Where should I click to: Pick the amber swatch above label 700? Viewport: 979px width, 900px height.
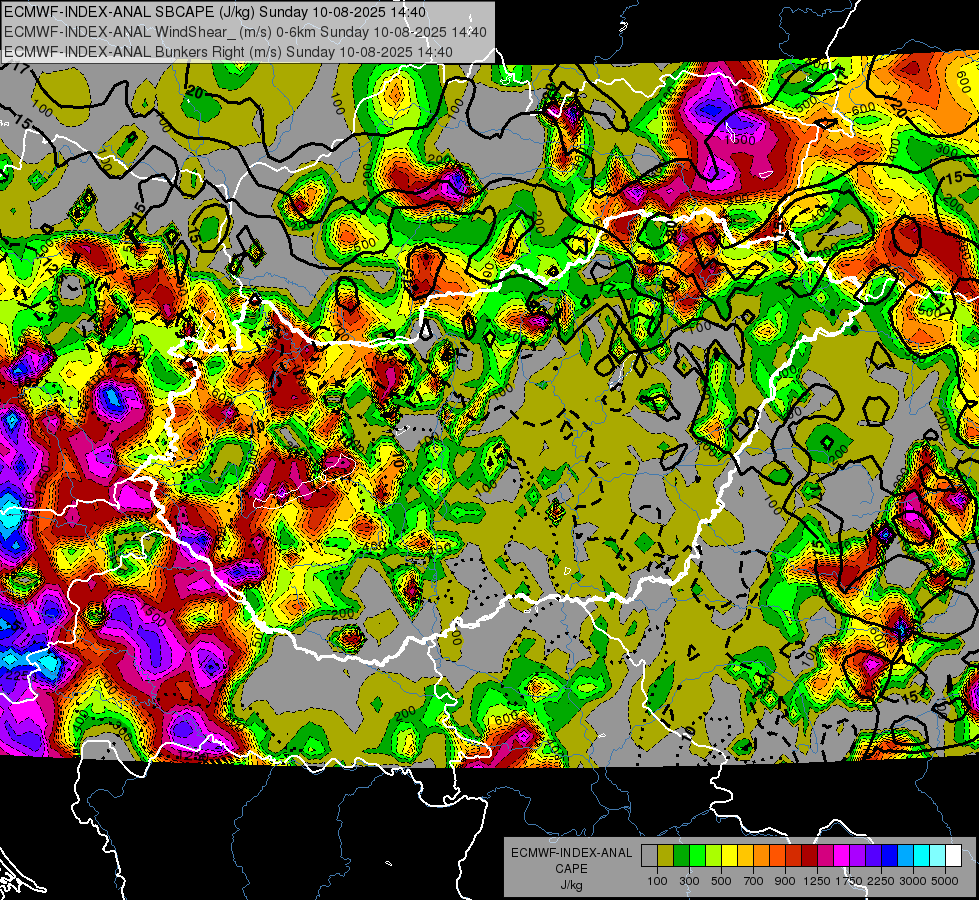[x=745, y=856]
